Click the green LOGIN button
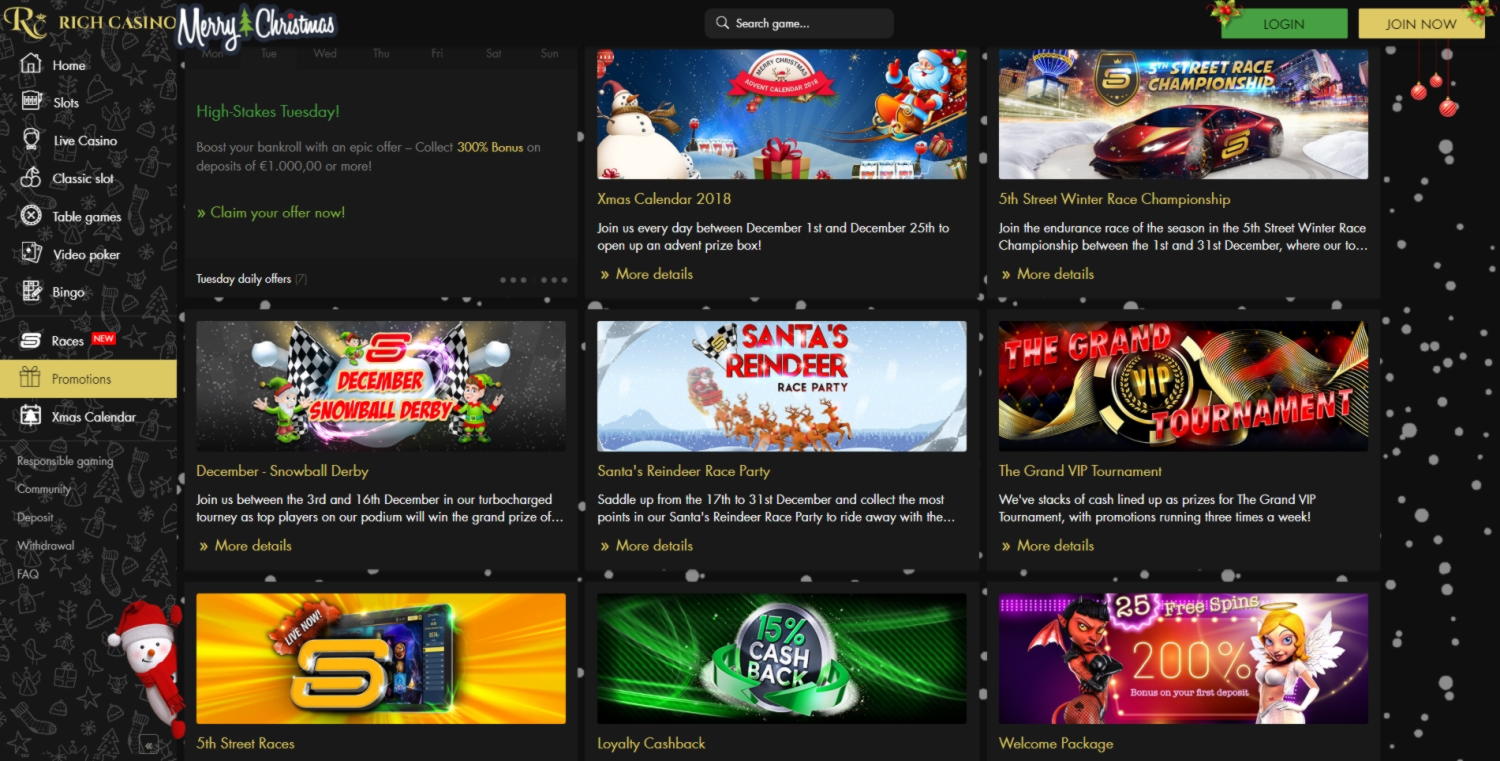This screenshot has width=1500, height=761. click(1283, 24)
